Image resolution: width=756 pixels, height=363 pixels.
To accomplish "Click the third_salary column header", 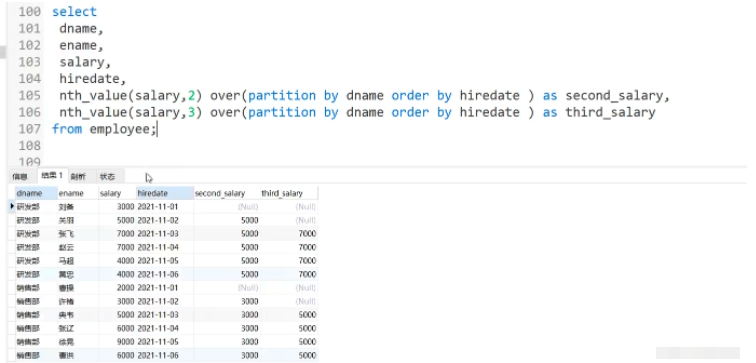I will click(x=289, y=193).
